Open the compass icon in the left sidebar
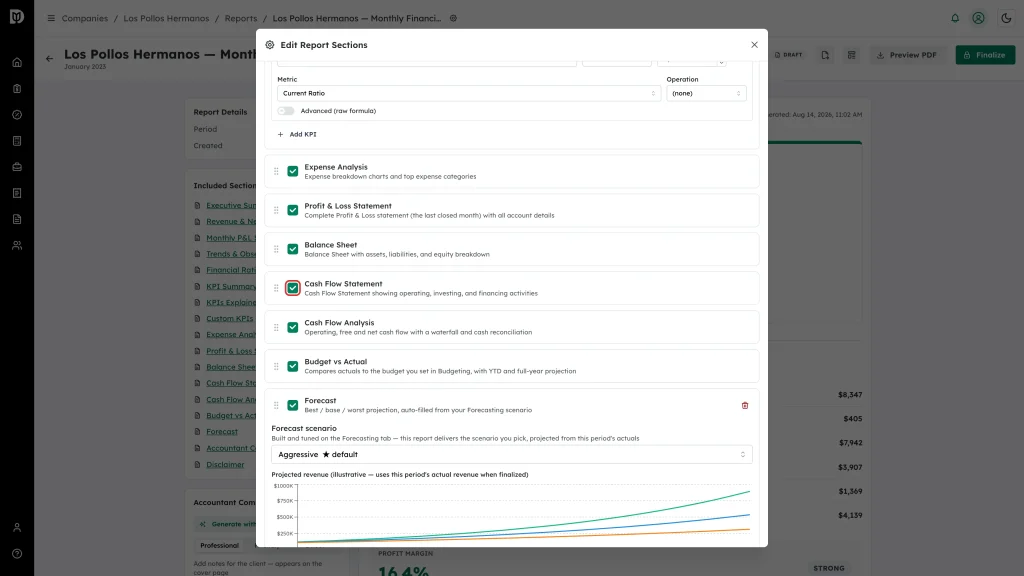Image resolution: width=1024 pixels, height=576 pixels. (x=17, y=115)
